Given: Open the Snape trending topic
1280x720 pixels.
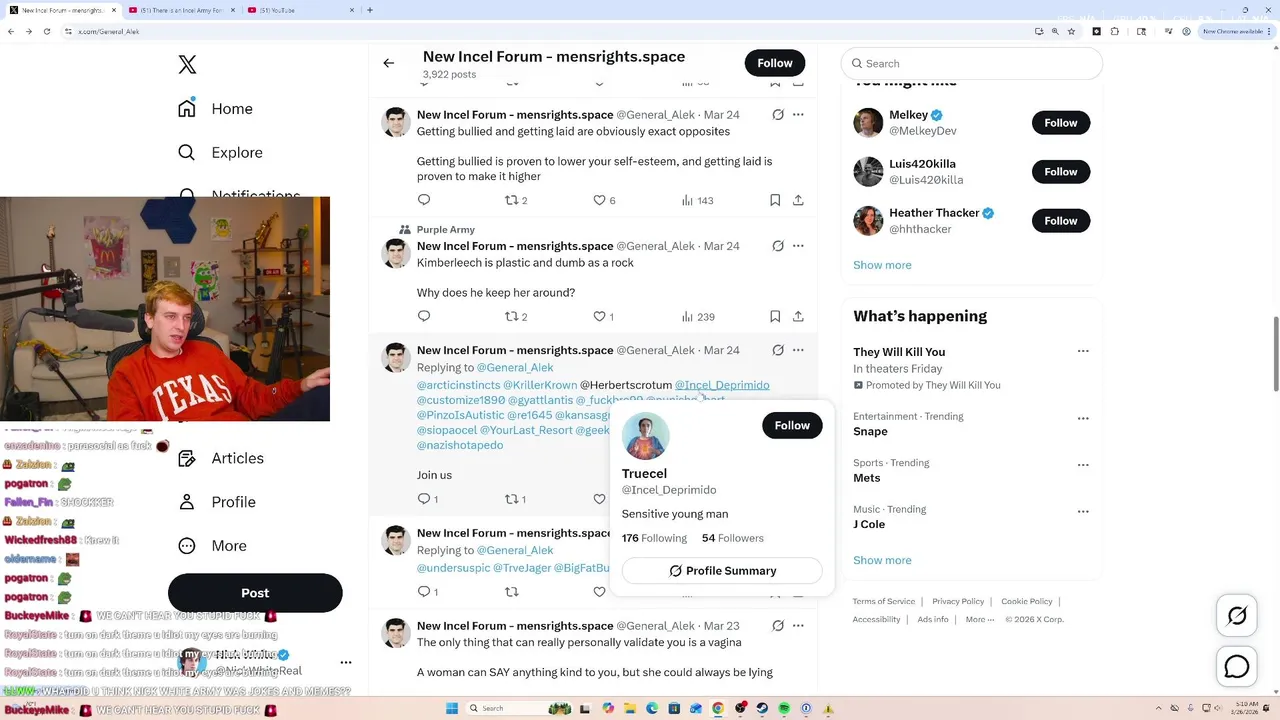Looking at the screenshot, I should click(x=870, y=432).
